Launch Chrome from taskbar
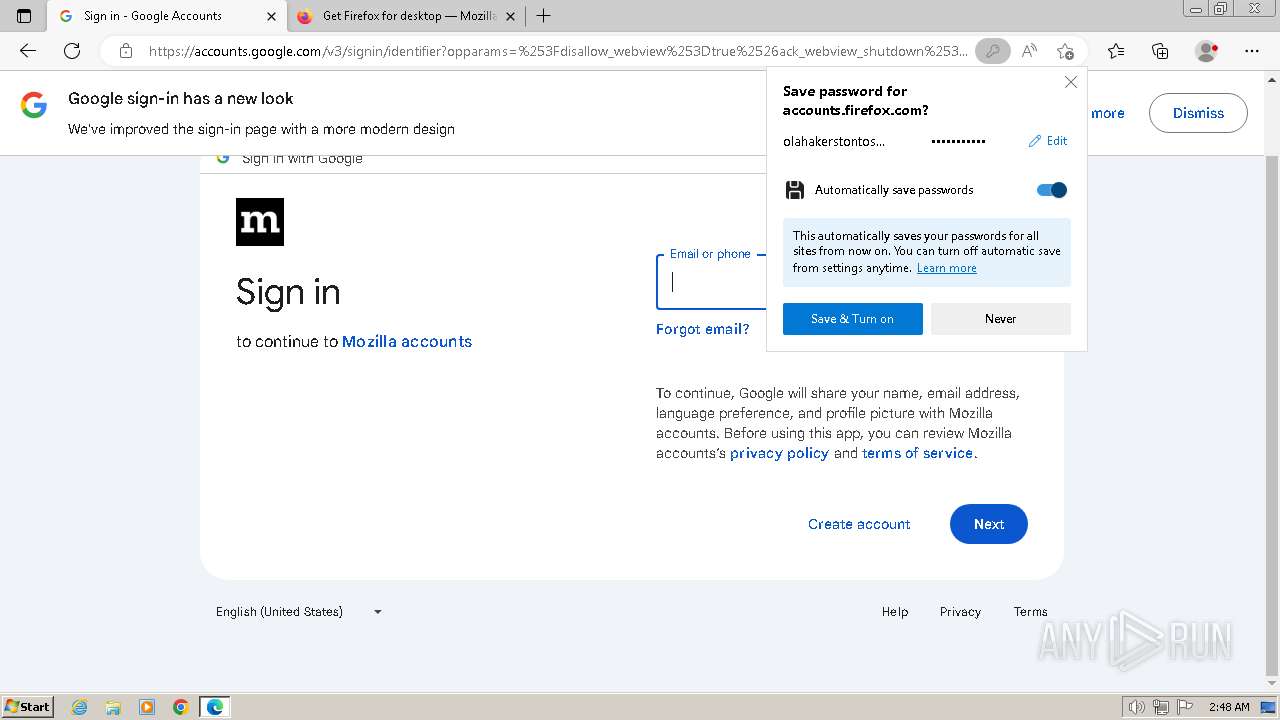1280x720 pixels. (181, 707)
